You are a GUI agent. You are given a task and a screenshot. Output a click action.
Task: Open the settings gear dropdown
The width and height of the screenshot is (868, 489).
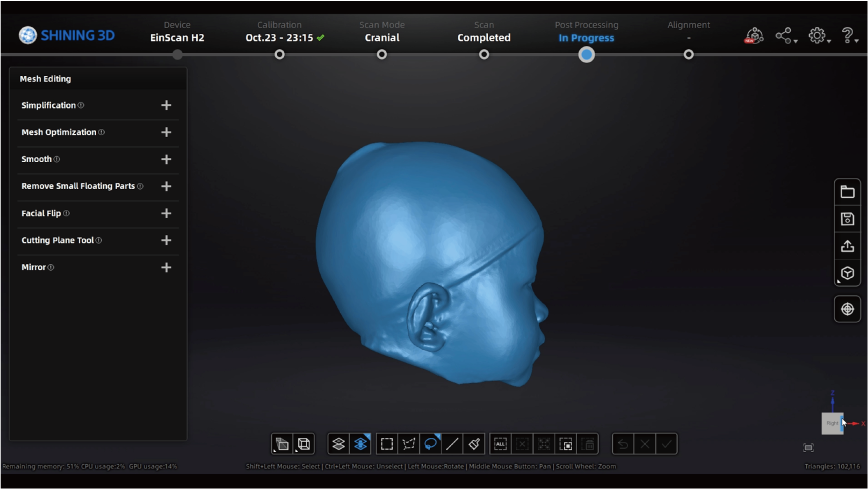click(818, 36)
